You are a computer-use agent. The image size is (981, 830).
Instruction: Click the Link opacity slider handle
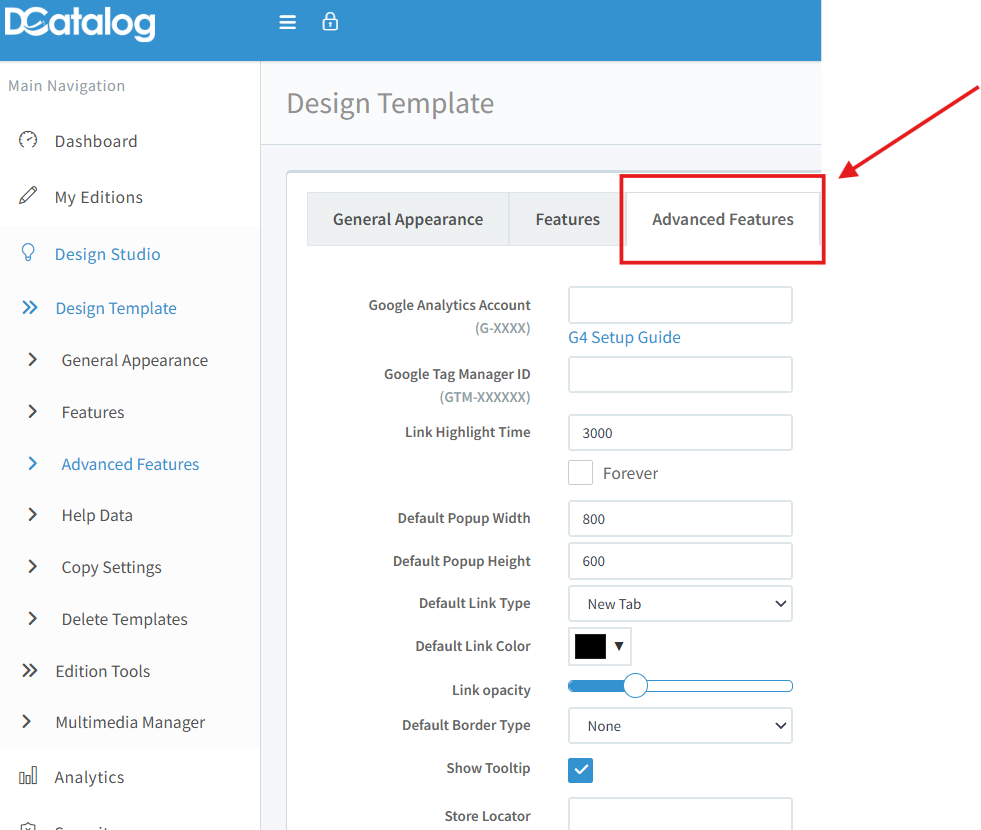coord(635,686)
